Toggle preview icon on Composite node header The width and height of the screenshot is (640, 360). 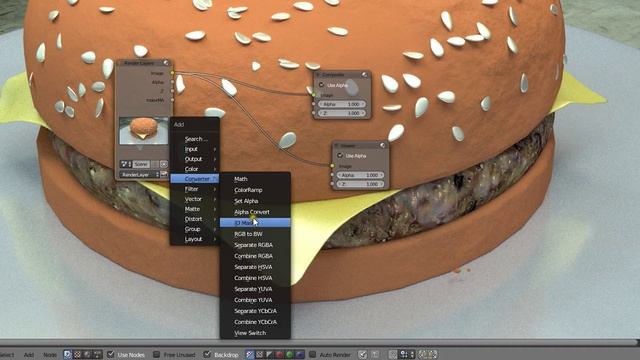[x=364, y=75]
